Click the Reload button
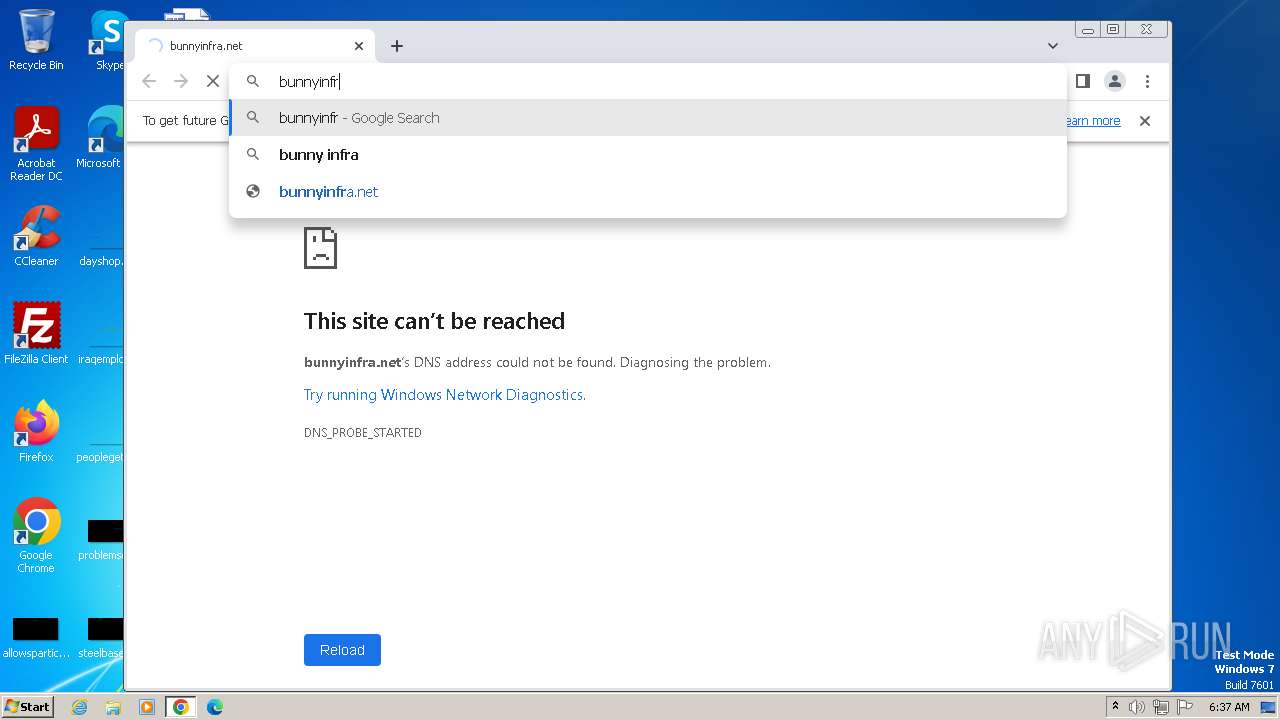Viewport: 1280px width, 720px height. coord(342,650)
